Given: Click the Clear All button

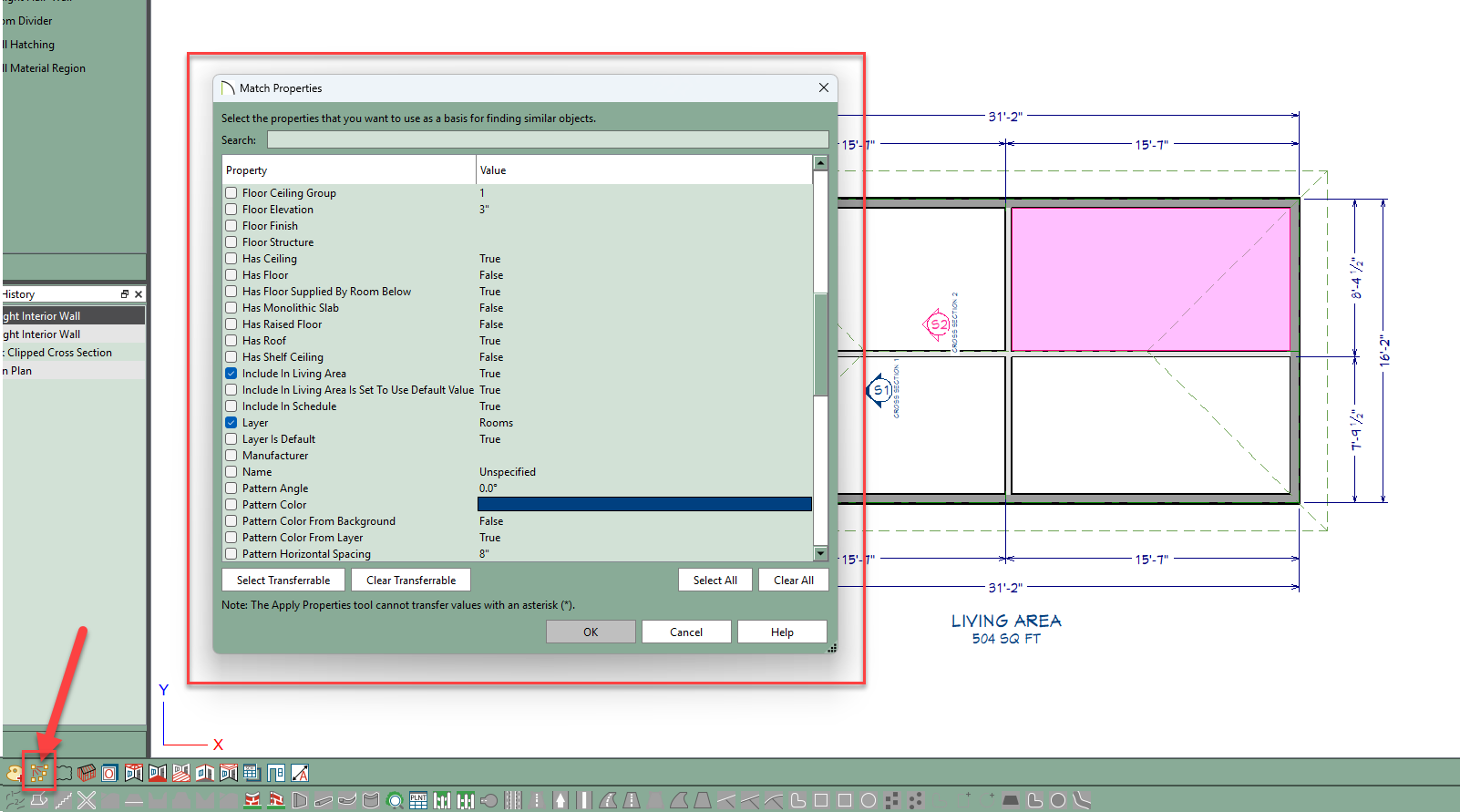Looking at the screenshot, I should click(x=793, y=581).
